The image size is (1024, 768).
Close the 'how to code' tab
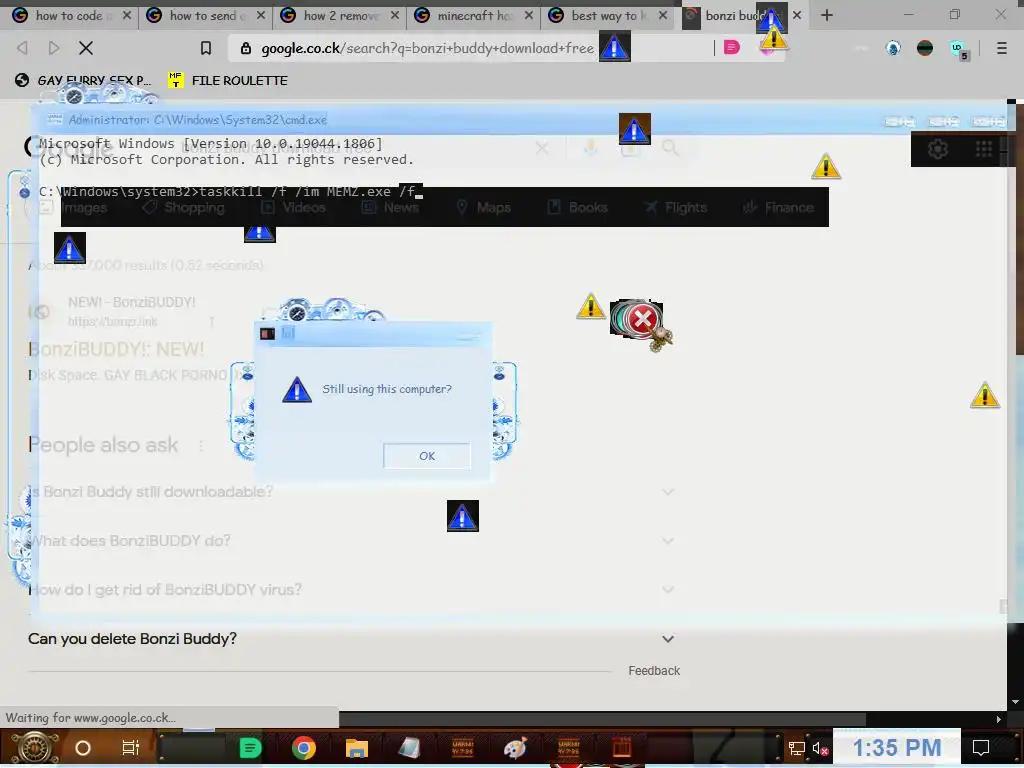(127, 15)
